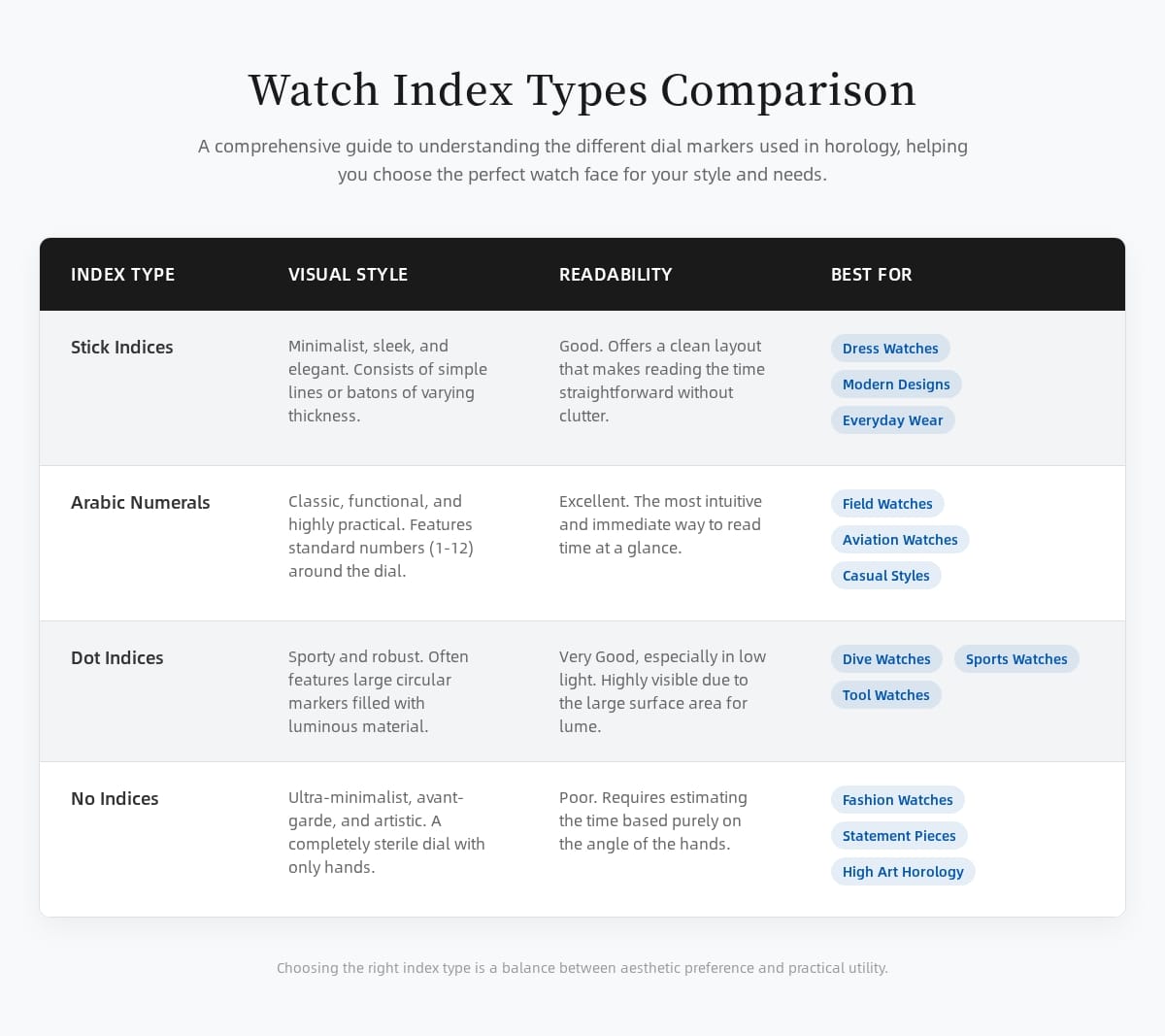Click the Visual Style column header
1165x1036 pixels.
coord(348,275)
